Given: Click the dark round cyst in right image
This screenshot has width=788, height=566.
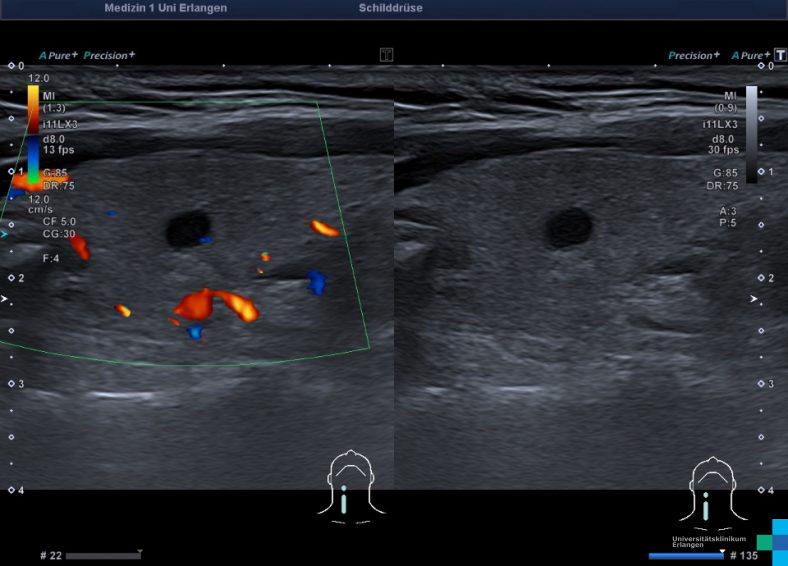Looking at the screenshot, I should pos(567,228).
